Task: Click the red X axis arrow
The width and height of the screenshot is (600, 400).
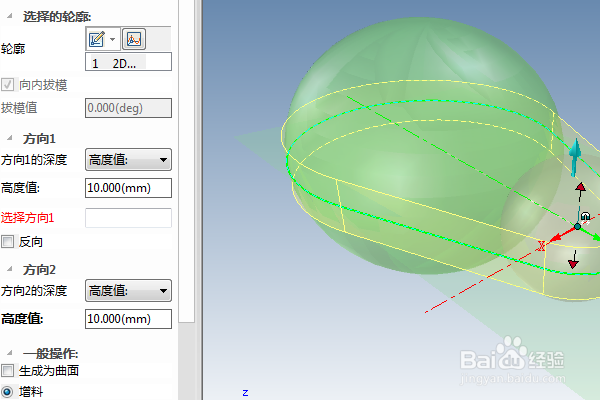Action: [562, 234]
